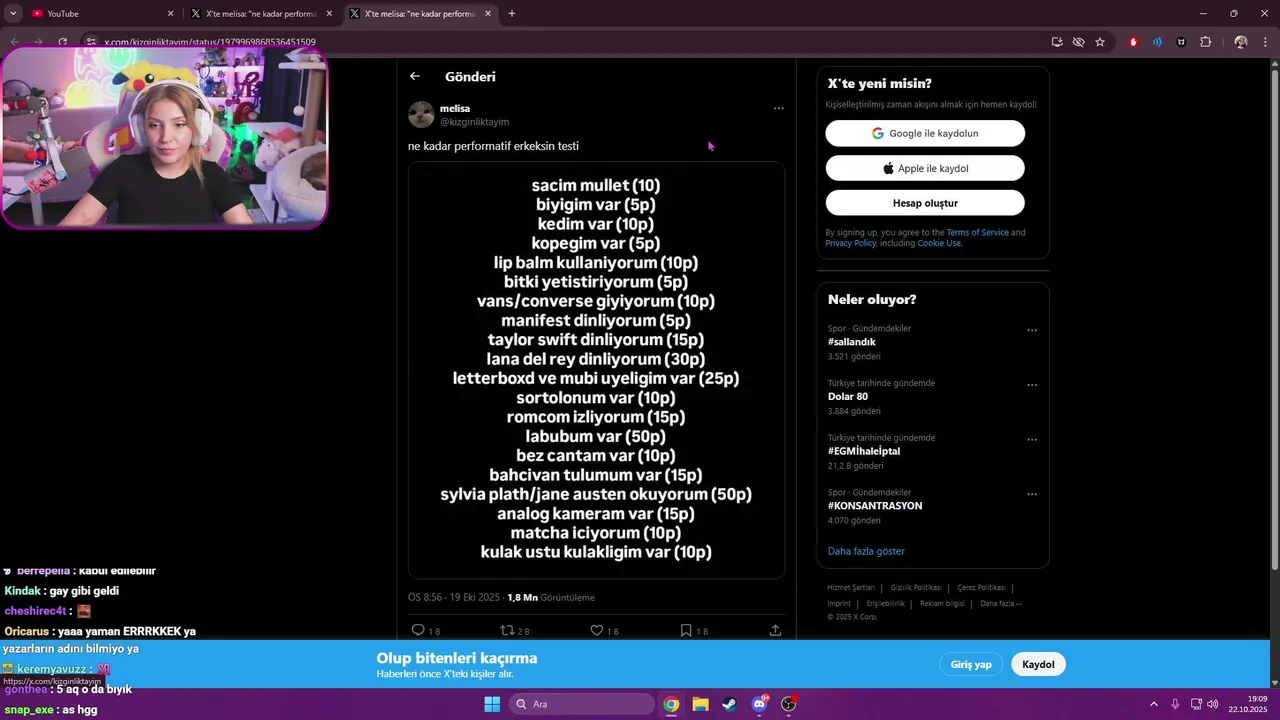Open the tab search dropdown arrow
Screen dimensions: 1280x720
13,14
